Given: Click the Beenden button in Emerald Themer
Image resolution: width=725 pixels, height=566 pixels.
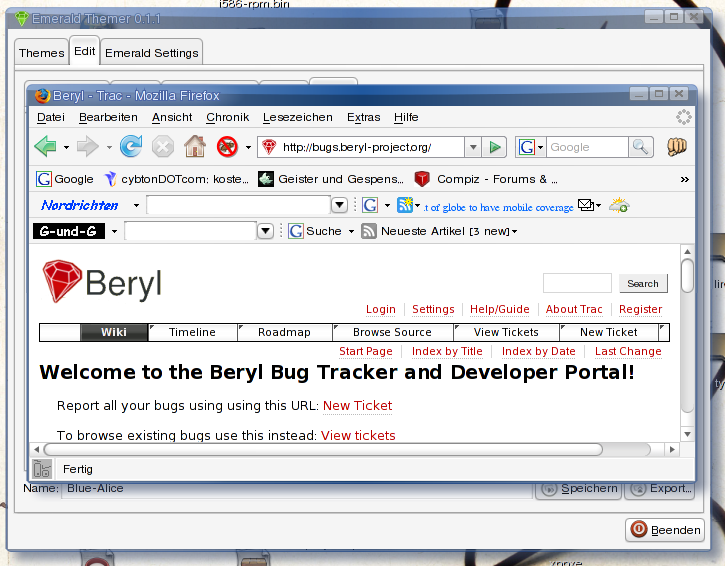Looking at the screenshot, I should coord(665,529).
